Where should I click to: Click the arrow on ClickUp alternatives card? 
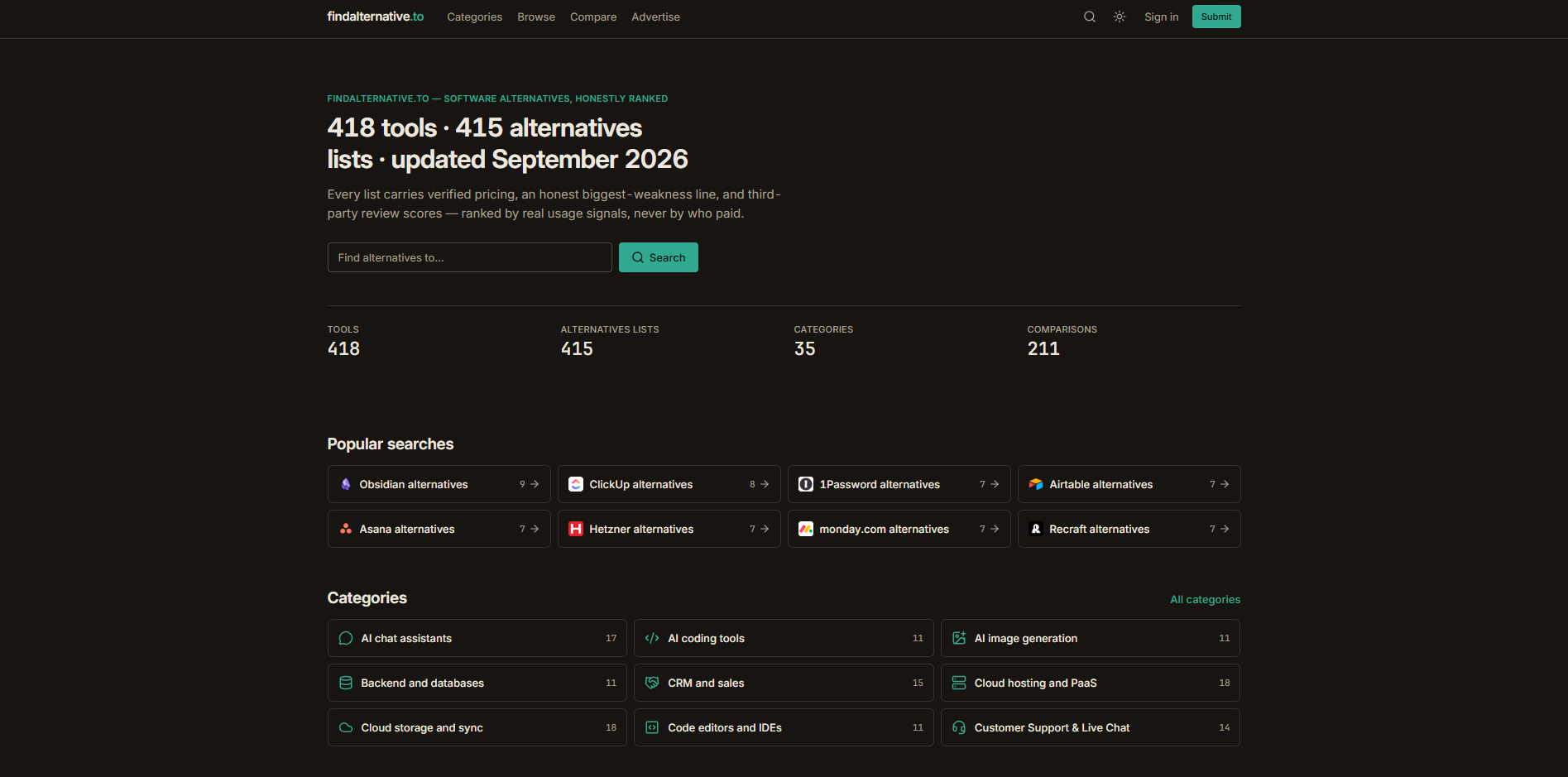765,484
